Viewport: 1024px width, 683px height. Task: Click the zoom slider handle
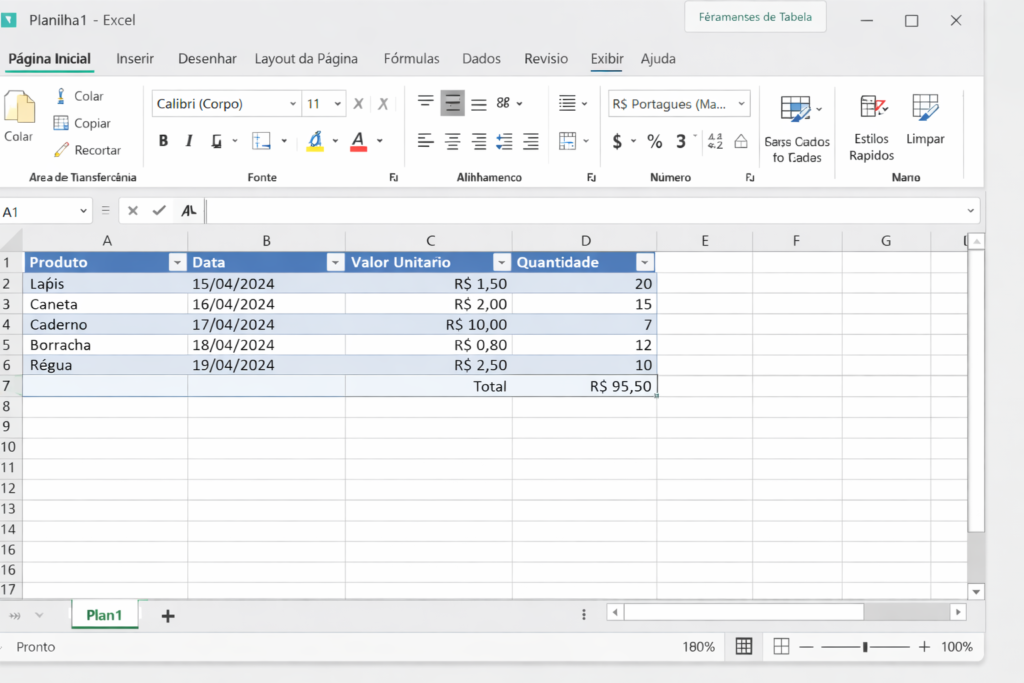(x=865, y=647)
